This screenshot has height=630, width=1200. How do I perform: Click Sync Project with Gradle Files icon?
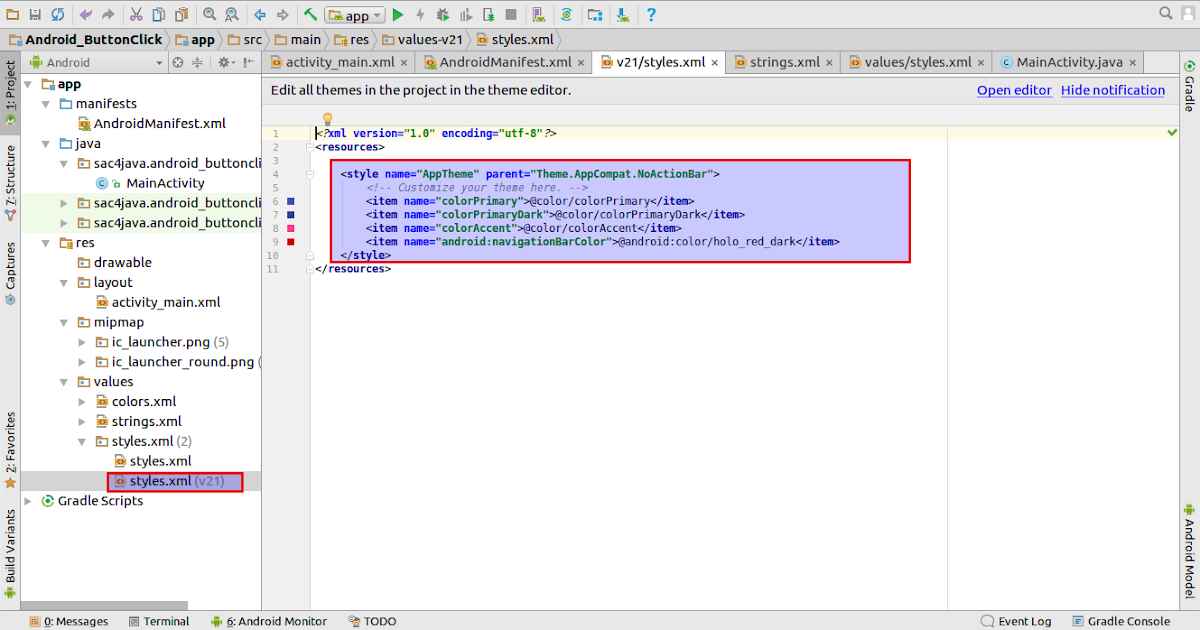566,14
